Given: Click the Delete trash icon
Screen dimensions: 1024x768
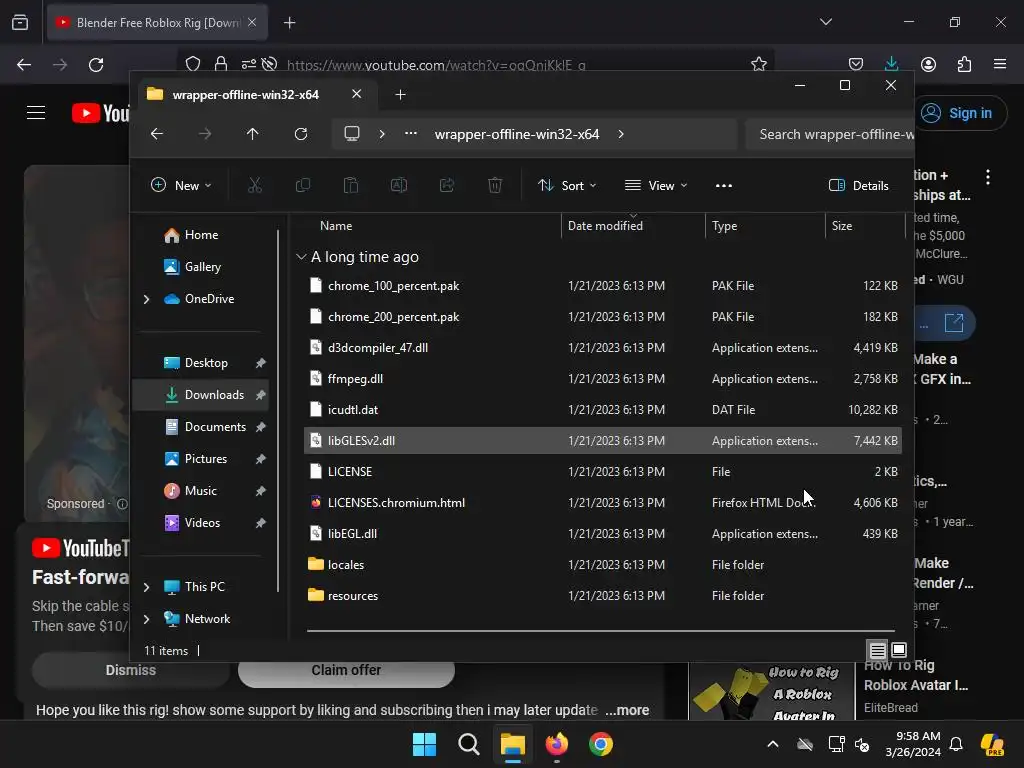Looking at the screenshot, I should click(495, 185).
